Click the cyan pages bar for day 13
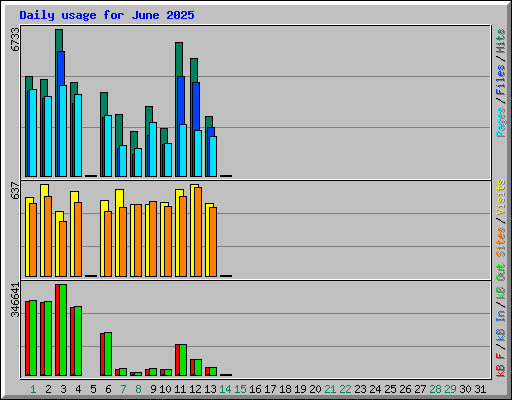Viewport: 512px width, 400px height. pos(213,156)
